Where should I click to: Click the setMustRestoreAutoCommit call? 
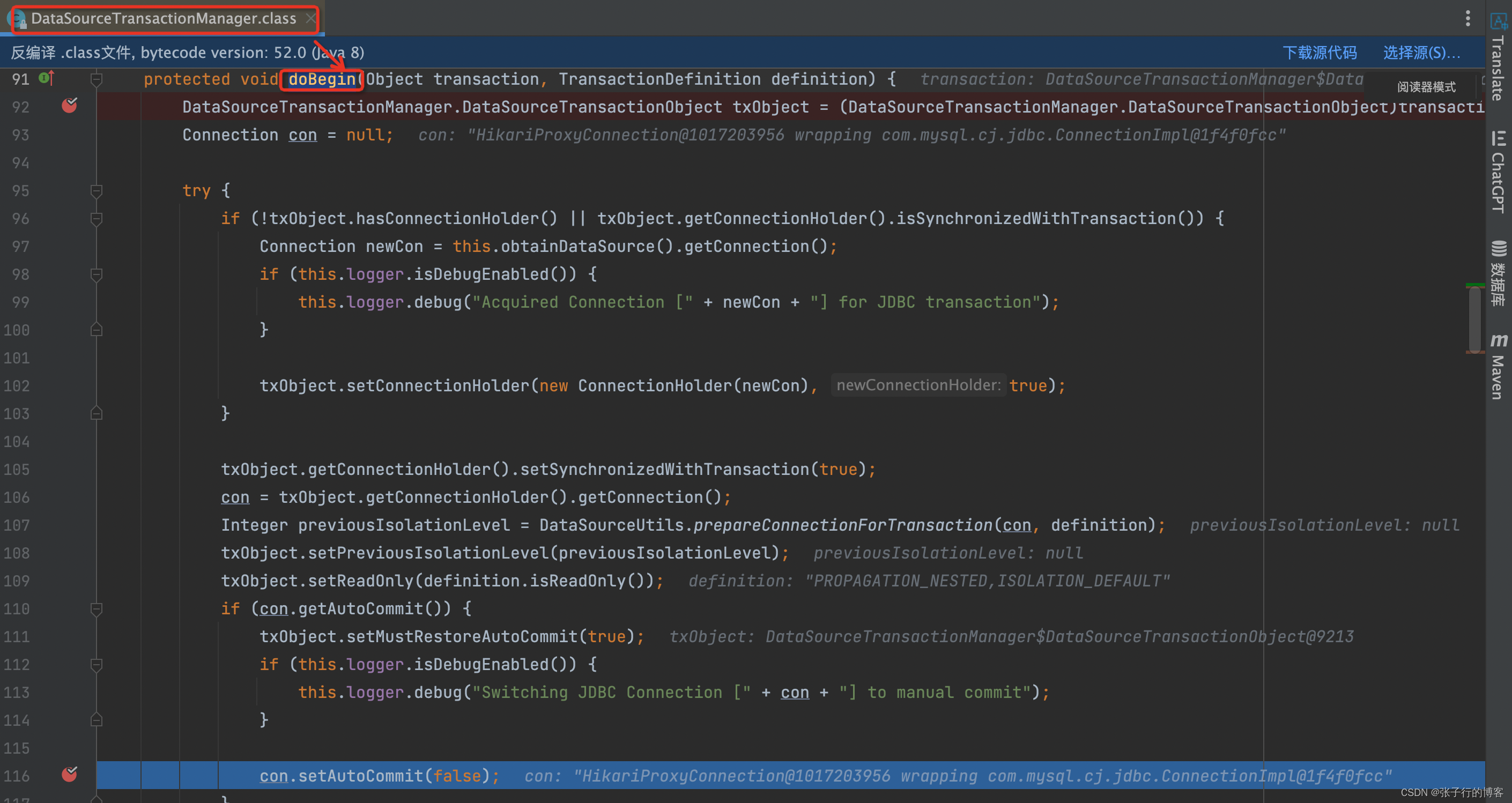coord(462,637)
